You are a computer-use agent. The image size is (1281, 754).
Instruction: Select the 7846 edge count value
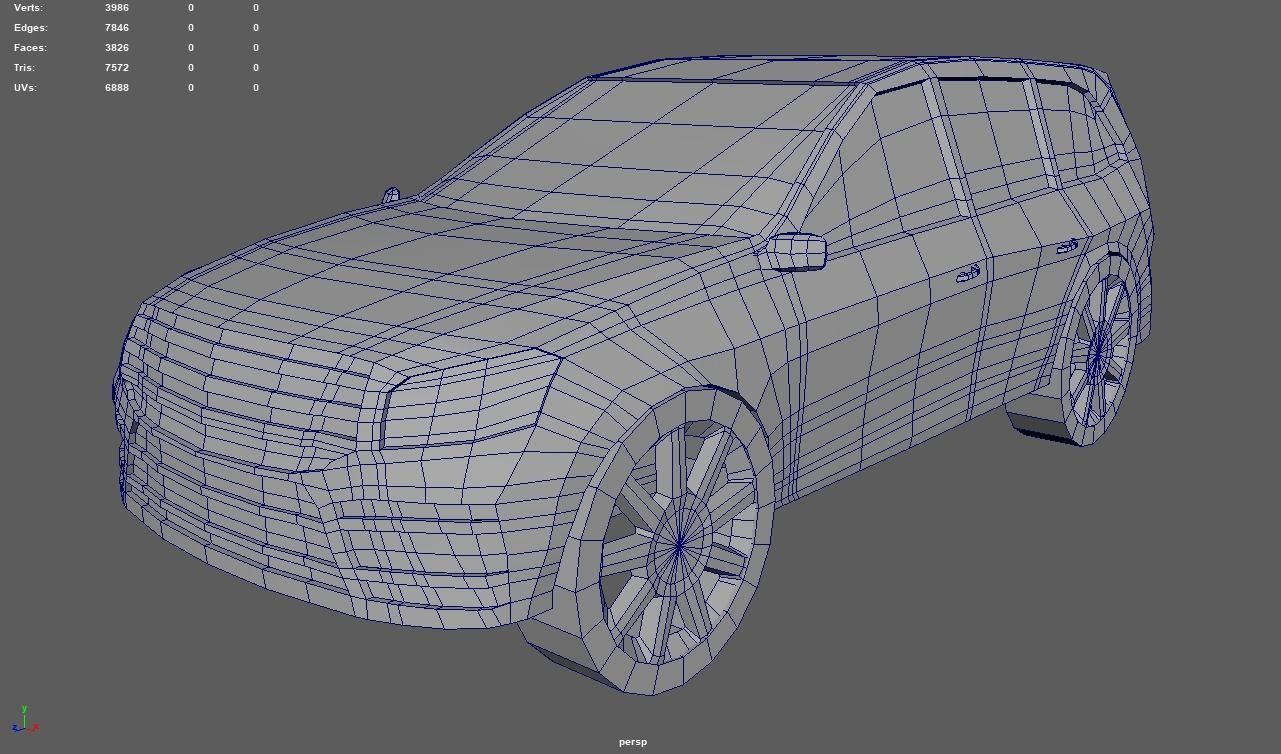coord(117,27)
